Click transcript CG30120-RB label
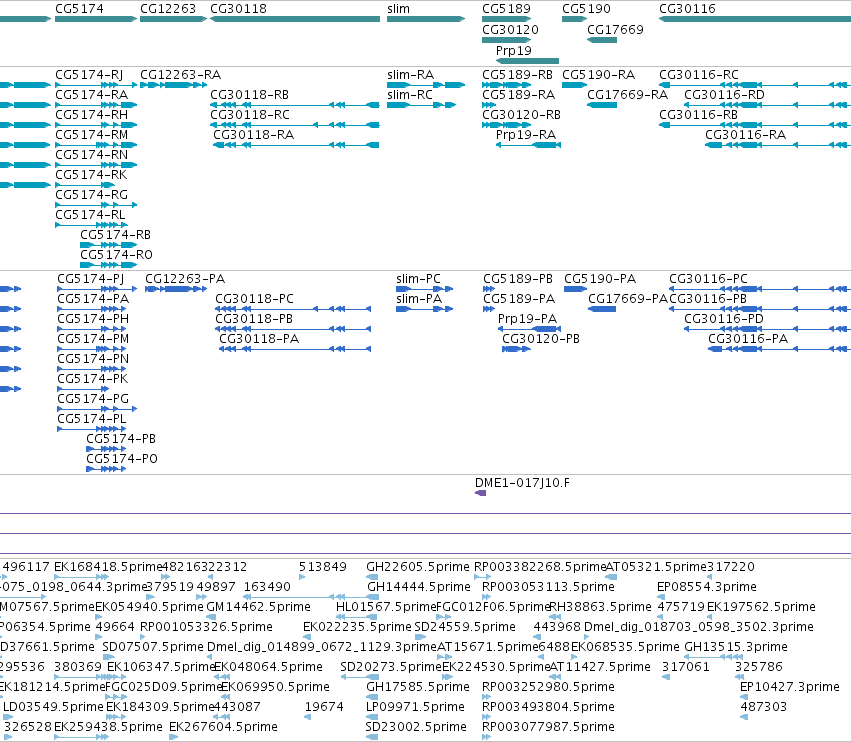This screenshot has height=742, width=851. click(521, 115)
